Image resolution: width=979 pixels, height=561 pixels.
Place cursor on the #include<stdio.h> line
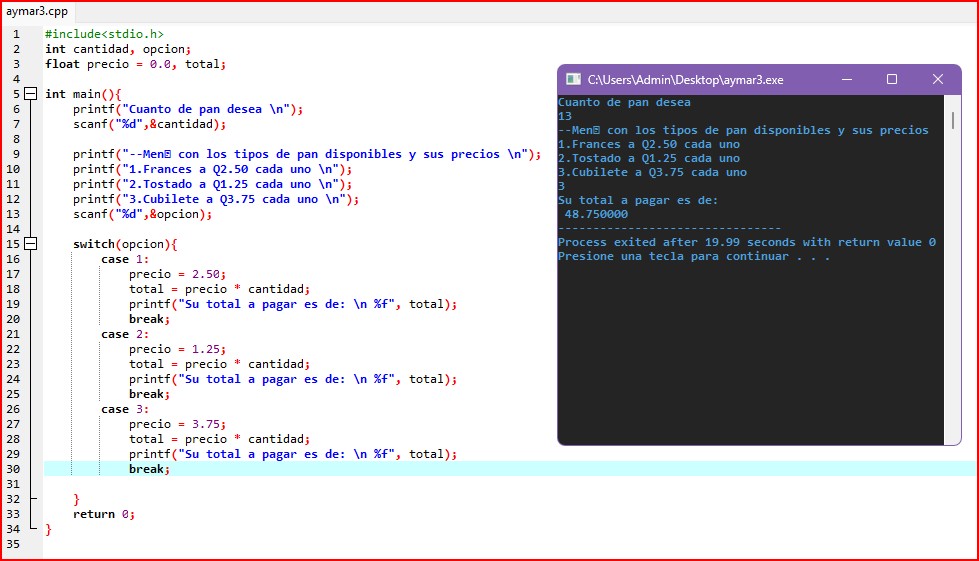point(104,34)
